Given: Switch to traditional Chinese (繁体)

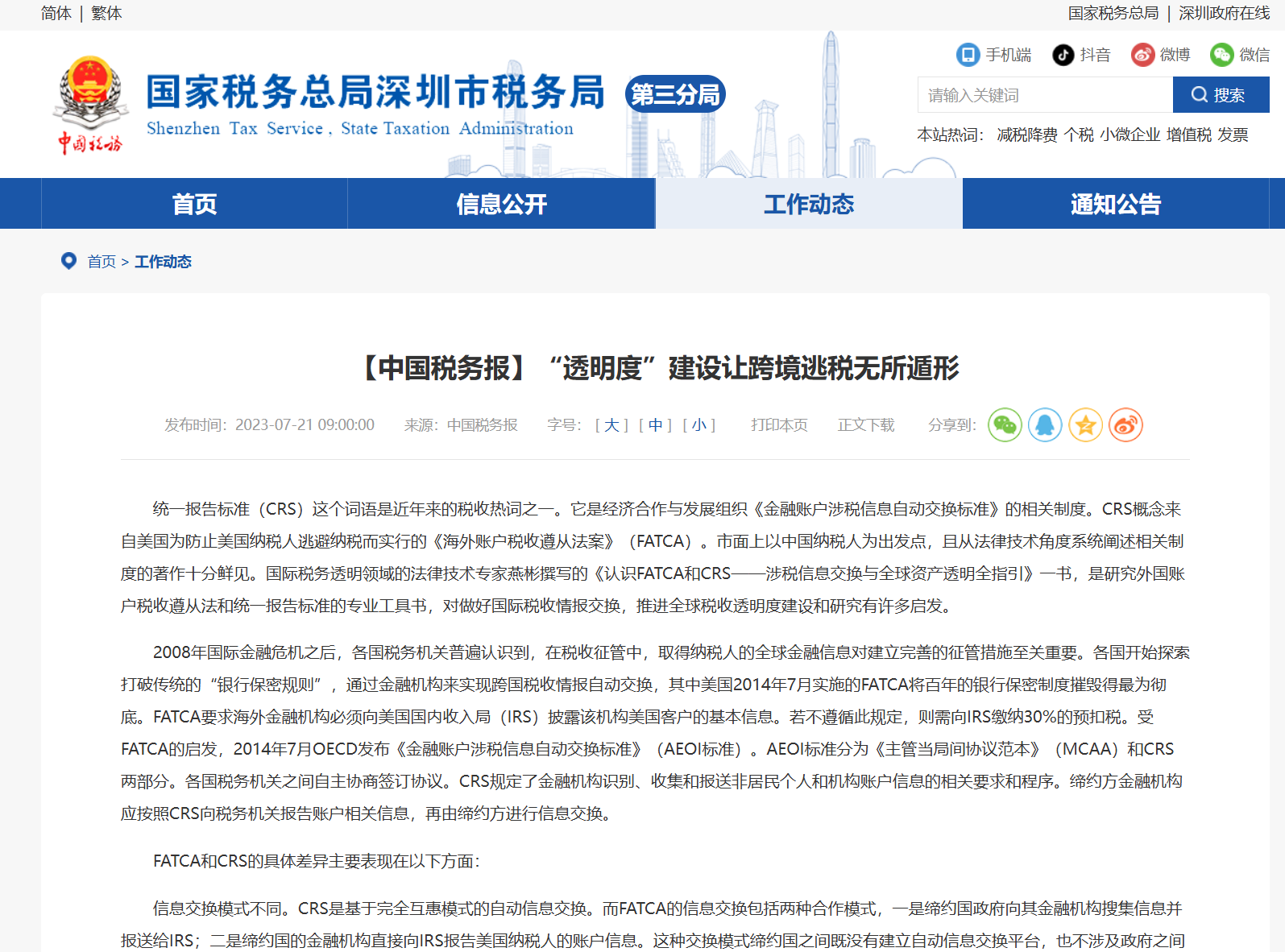Looking at the screenshot, I should pyautogui.click(x=106, y=14).
